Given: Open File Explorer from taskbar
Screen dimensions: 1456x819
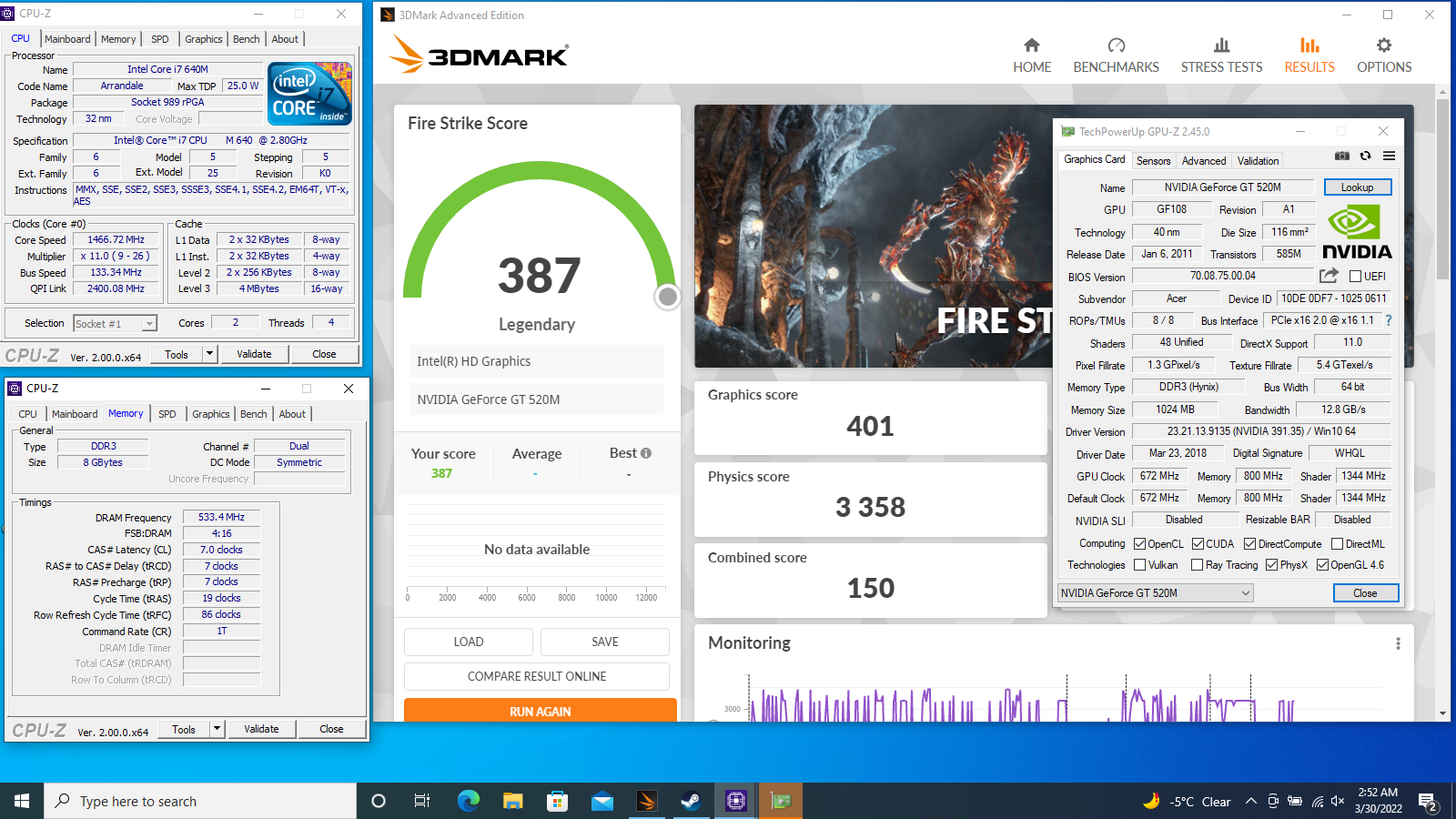Looking at the screenshot, I should tap(512, 801).
